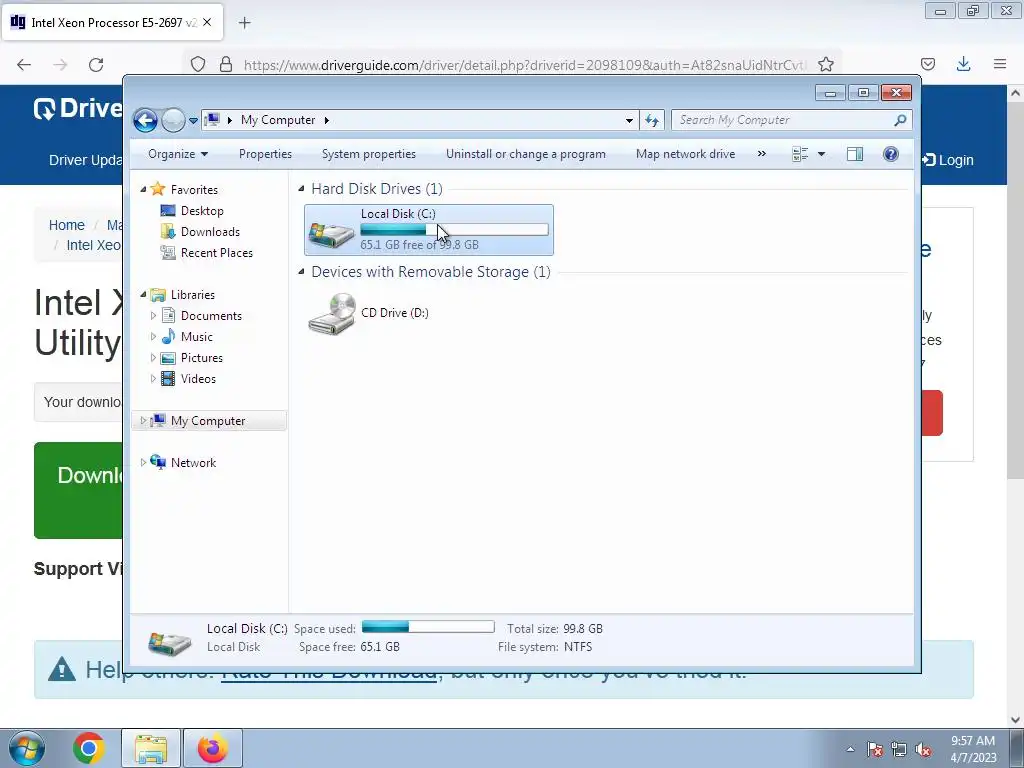Open the Firefox downloads panel
The width and height of the screenshot is (1024, 768).
pos(963,64)
